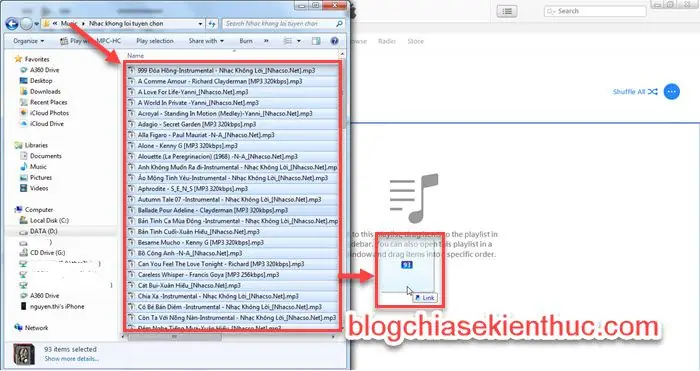Open Pictures library

(41, 177)
